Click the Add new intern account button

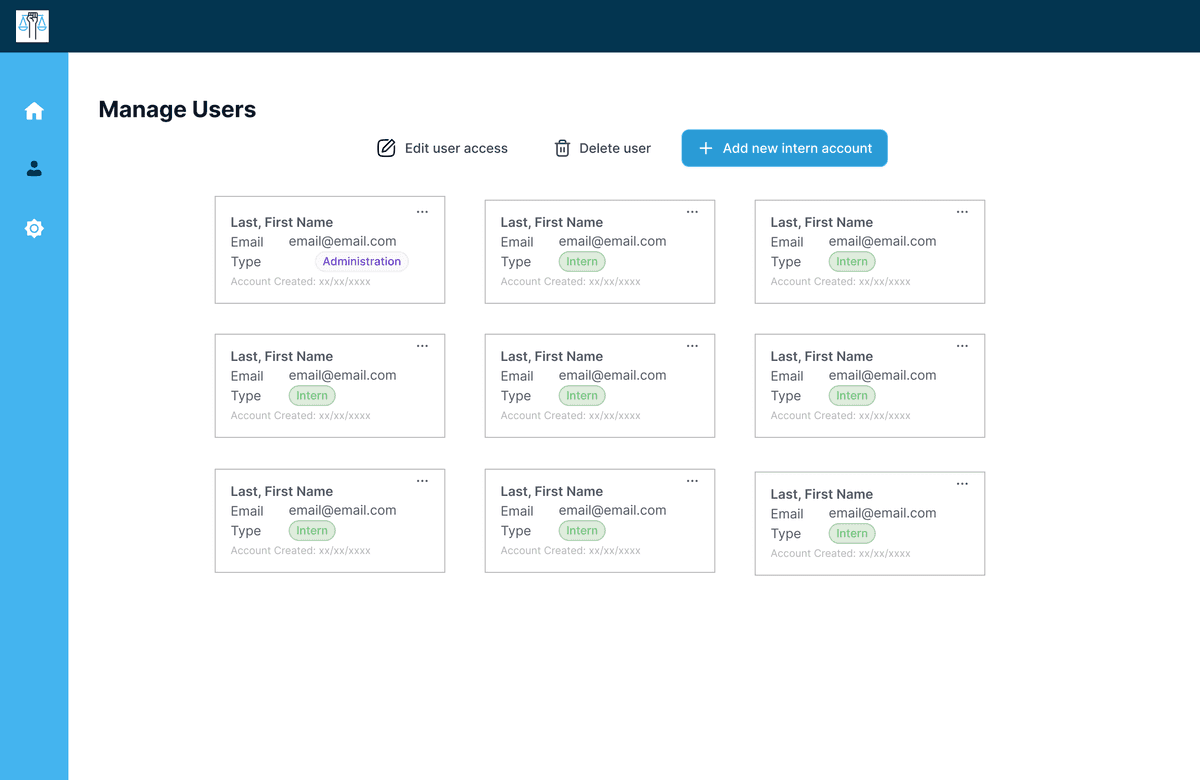784,148
